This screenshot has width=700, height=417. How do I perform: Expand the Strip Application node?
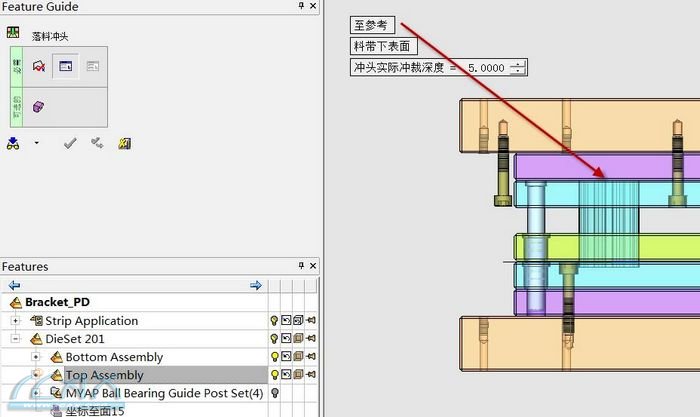16,321
